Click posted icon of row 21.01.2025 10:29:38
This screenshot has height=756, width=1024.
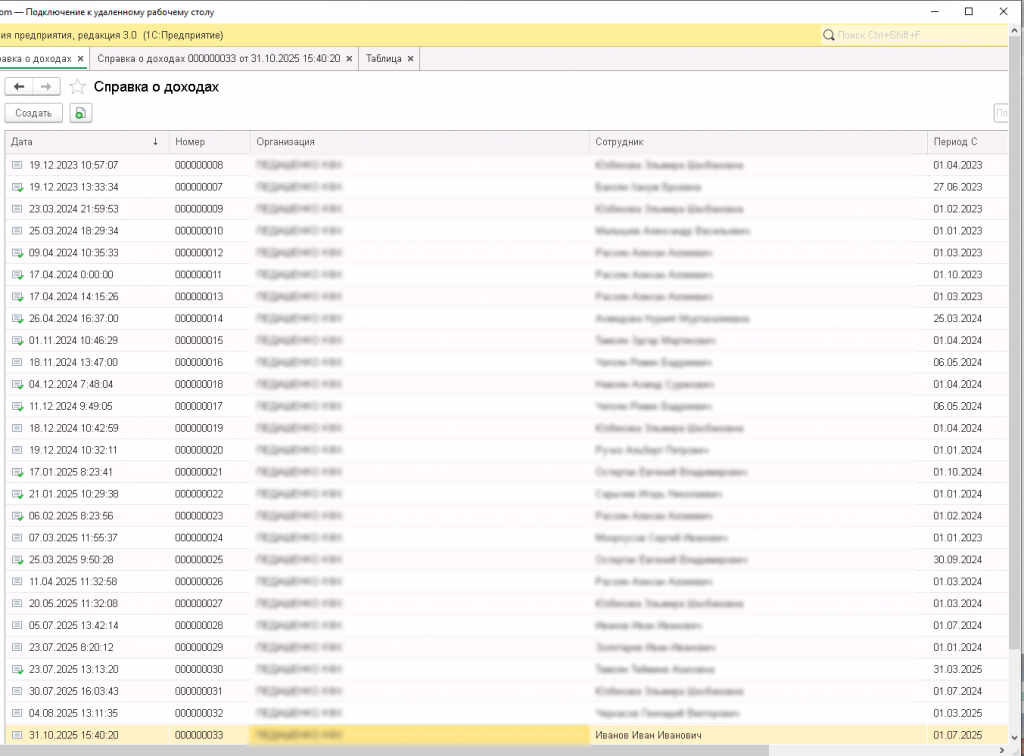click(18, 494)
